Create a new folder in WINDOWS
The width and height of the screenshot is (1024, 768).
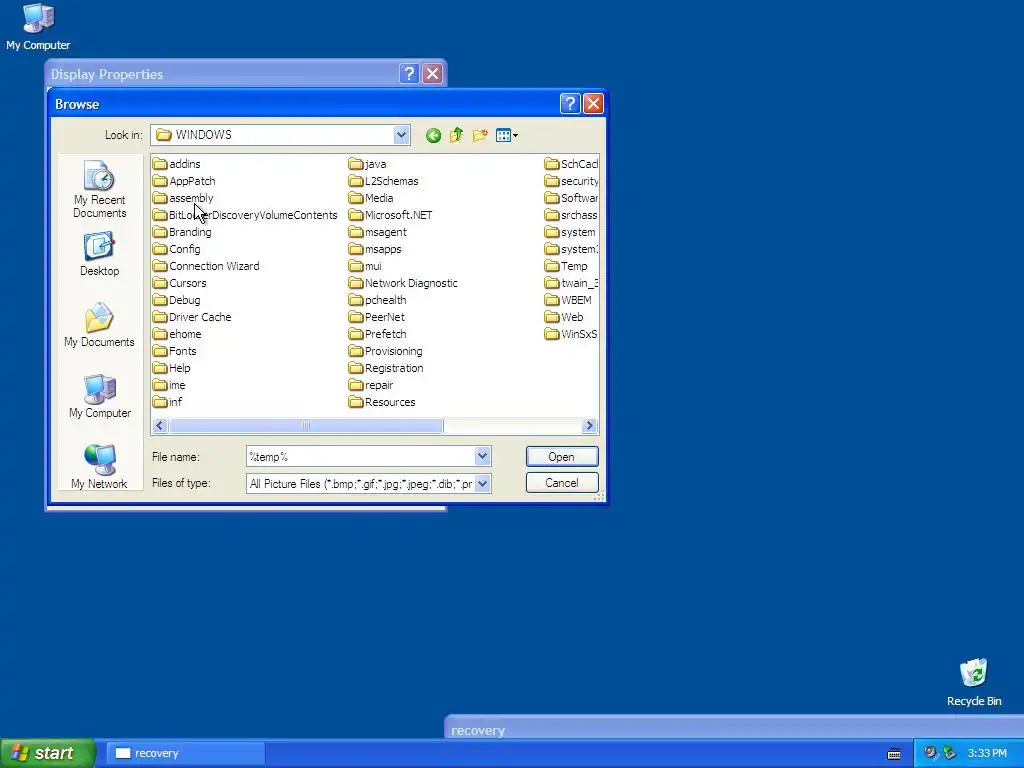click(480, 135)
